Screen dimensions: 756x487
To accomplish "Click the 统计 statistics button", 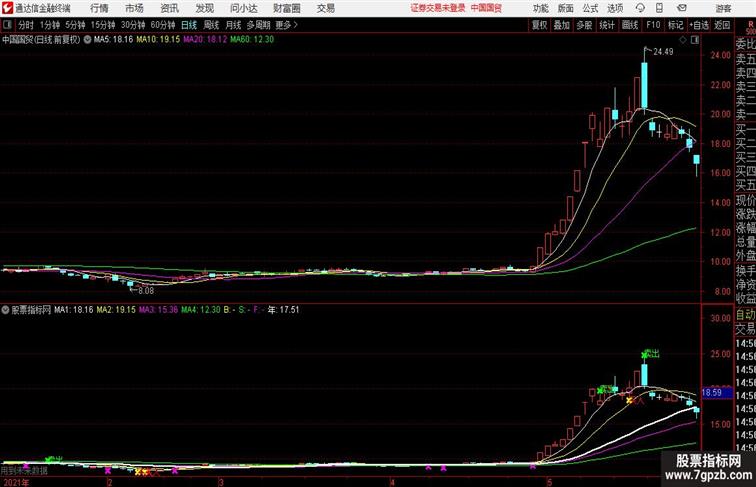I will coord(607,25).
